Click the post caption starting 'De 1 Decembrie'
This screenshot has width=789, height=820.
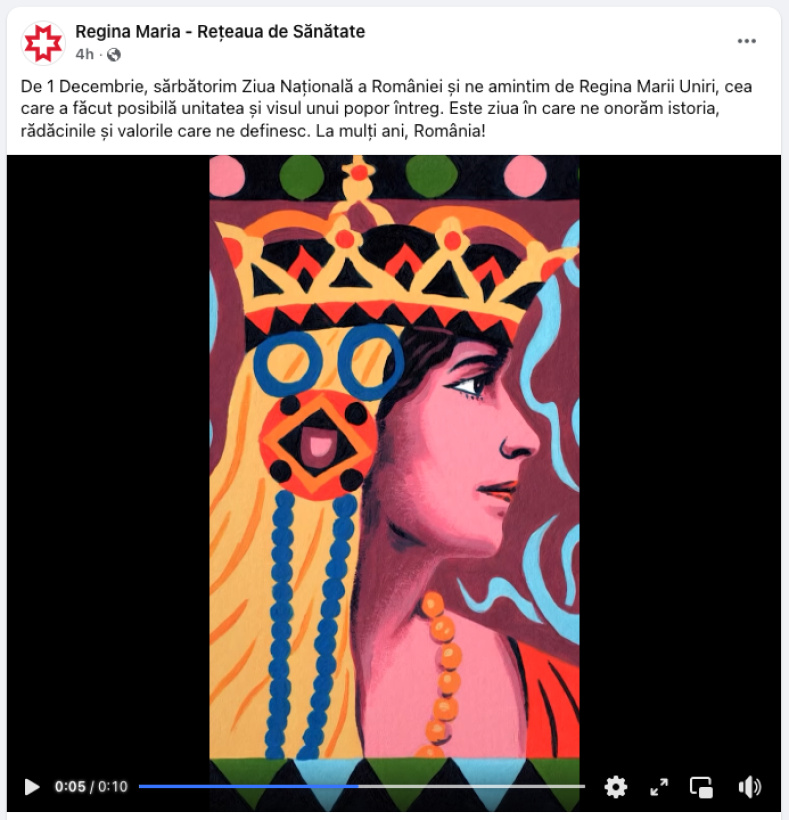tap(386, 108)
